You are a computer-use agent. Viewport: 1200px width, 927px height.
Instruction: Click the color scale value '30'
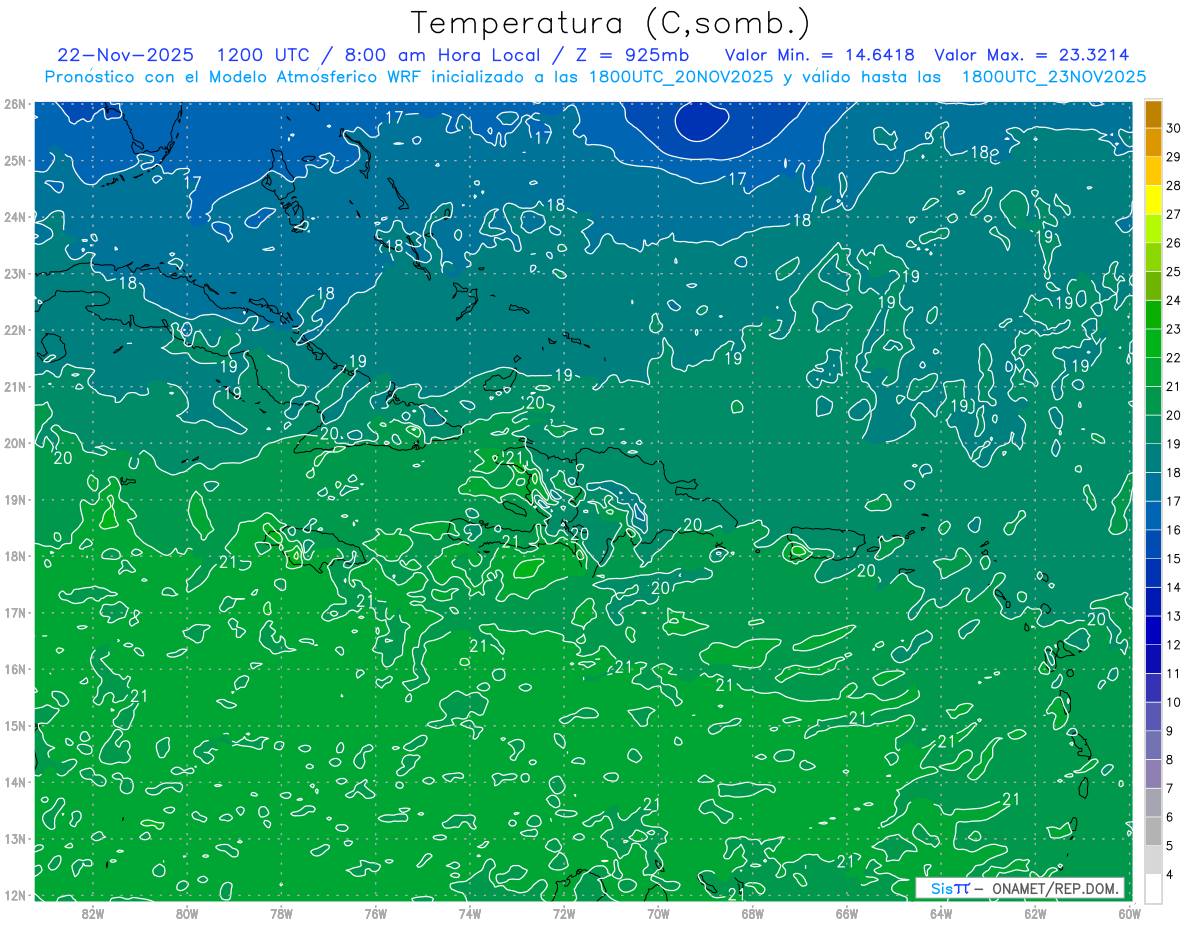click(1173, 128)
